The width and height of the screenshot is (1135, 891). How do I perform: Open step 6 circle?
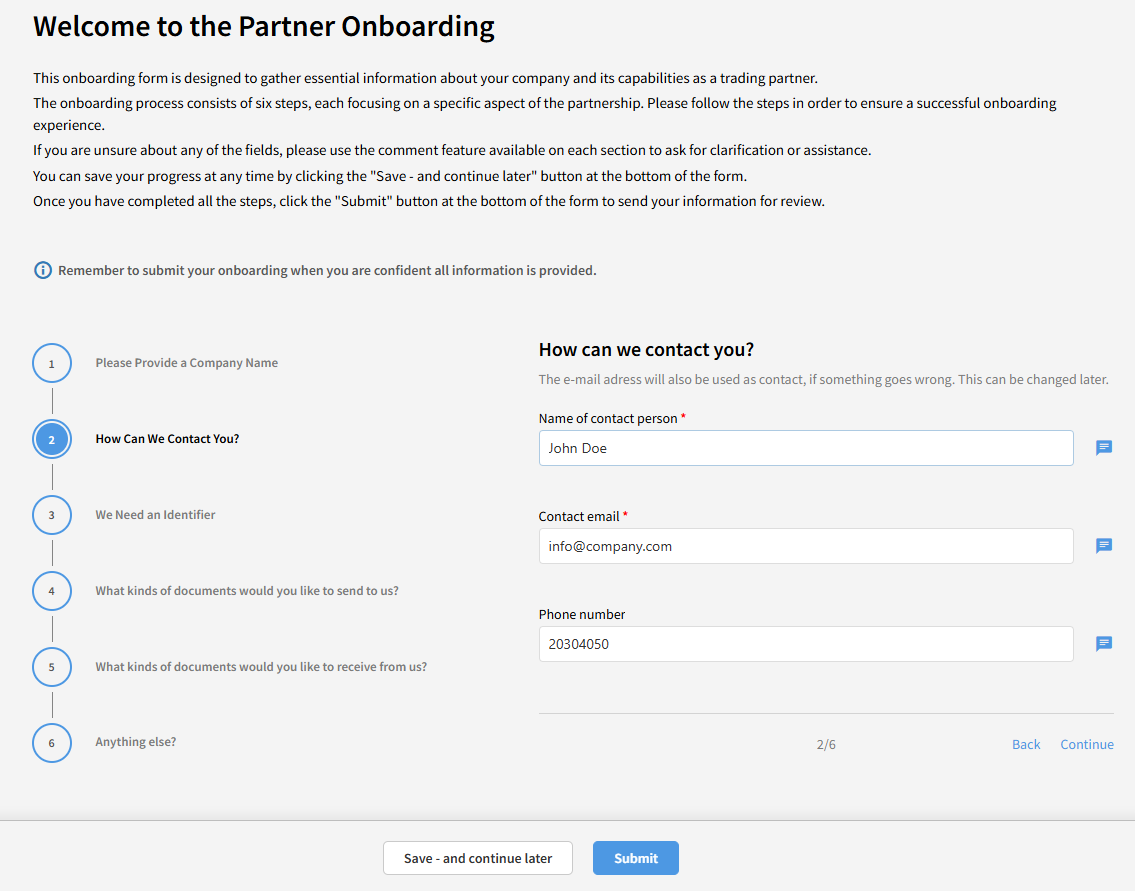(x=52, y=743)
